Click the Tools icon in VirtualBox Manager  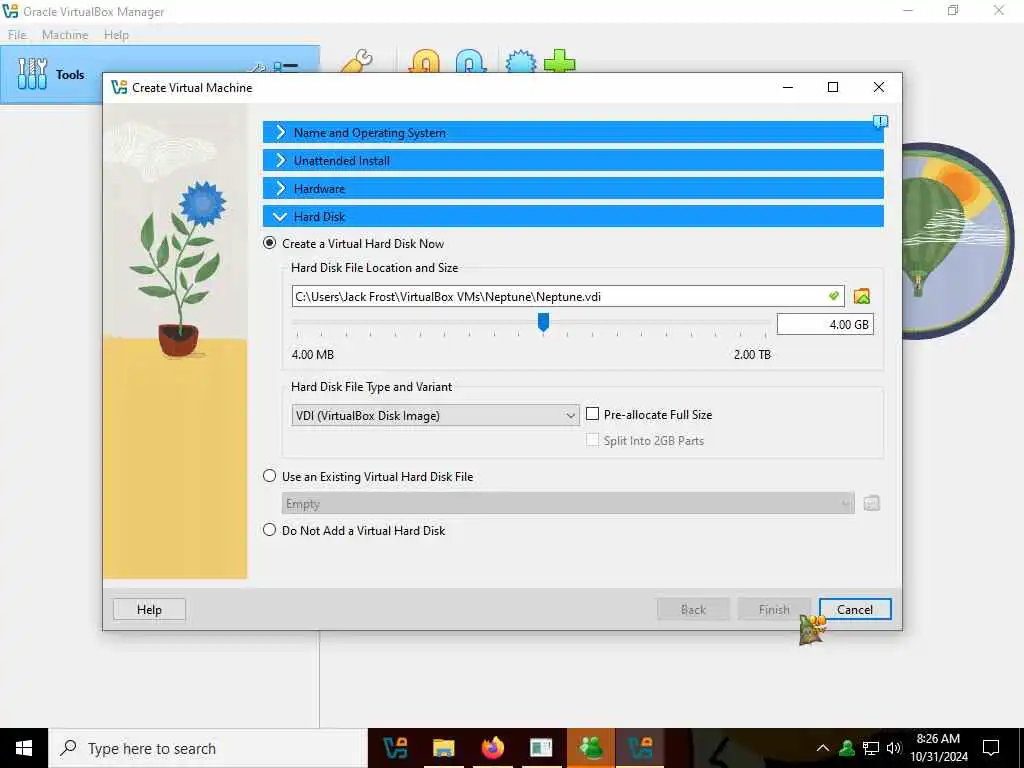tap(32, 74)
